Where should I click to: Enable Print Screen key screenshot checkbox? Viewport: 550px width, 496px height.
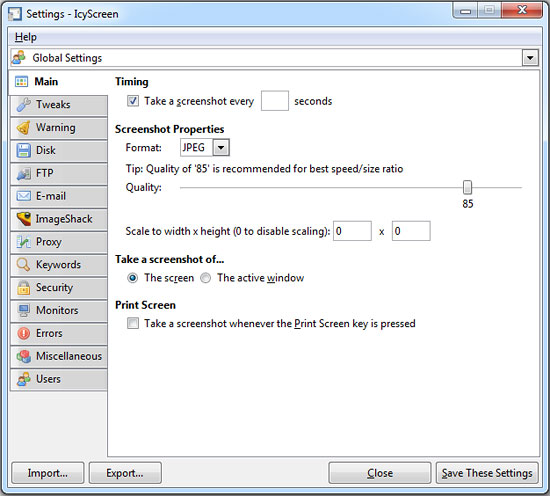(133, 323)
